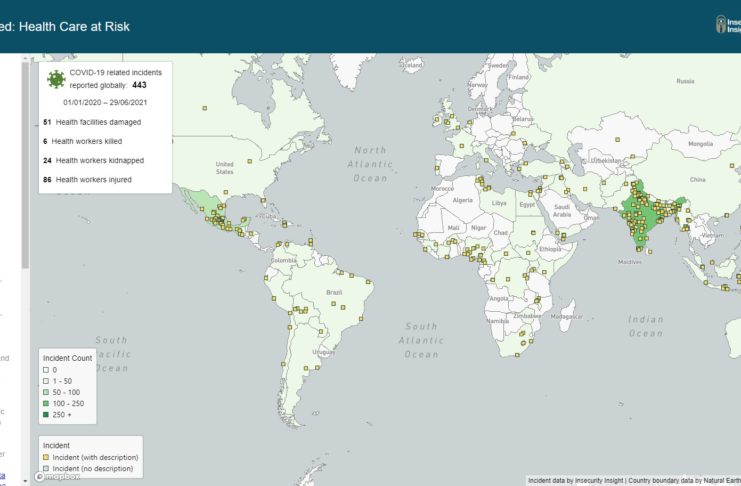Click the '100 - 250' legend swatch
The image size is (741, 486).
[46, 403]
